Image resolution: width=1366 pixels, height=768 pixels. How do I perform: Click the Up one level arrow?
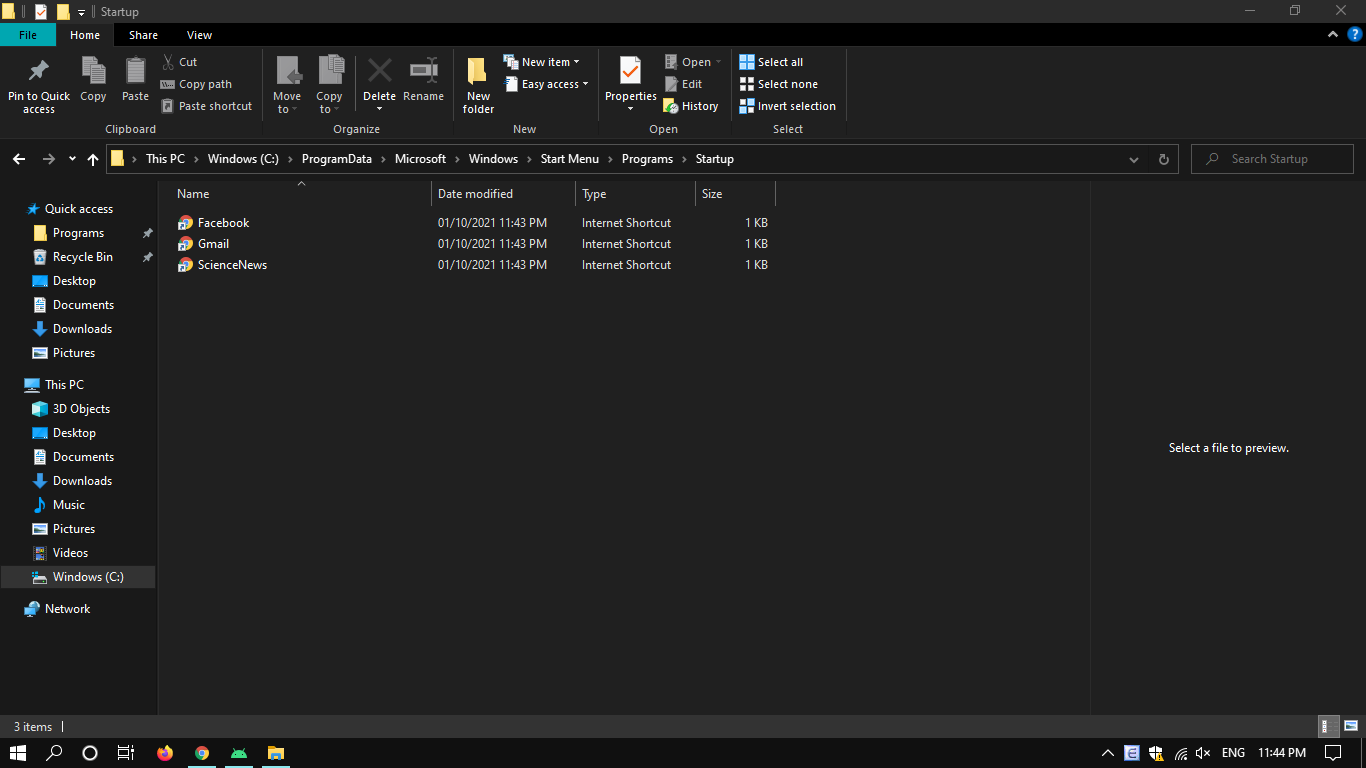click(x=93, y=159)
